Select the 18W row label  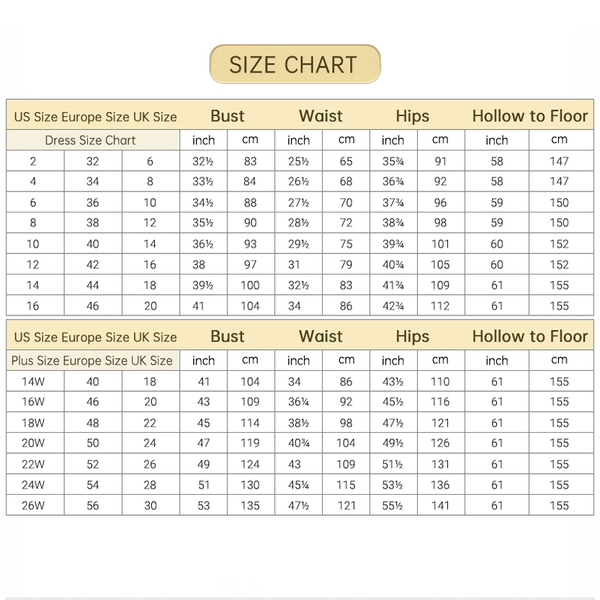pyautogui.click(x=33, y=423)
